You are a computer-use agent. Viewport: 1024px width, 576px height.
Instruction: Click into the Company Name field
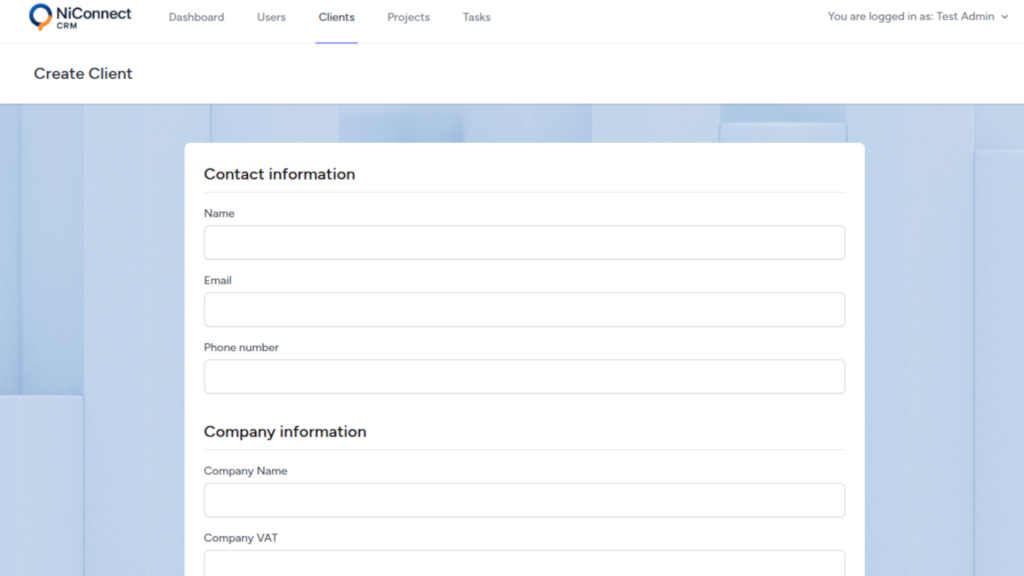[524, 500]
